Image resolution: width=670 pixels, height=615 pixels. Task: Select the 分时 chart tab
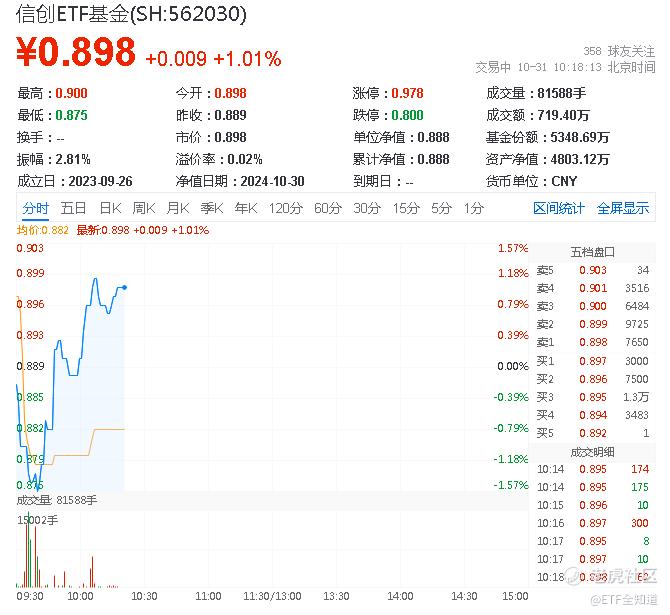coord(36,208)
